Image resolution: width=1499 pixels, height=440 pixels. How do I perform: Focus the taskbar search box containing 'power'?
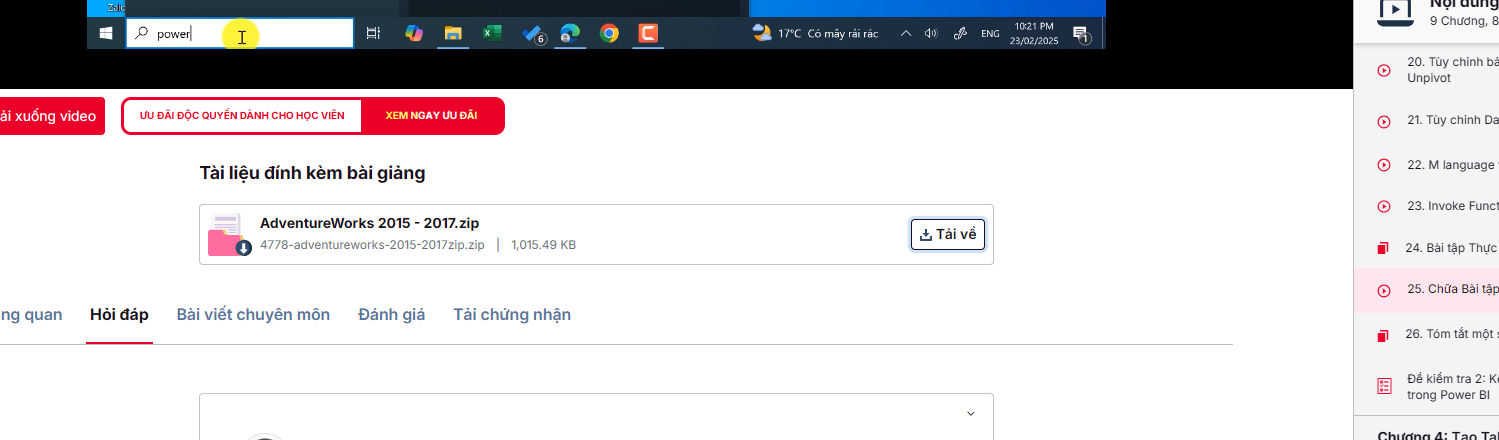240,34
